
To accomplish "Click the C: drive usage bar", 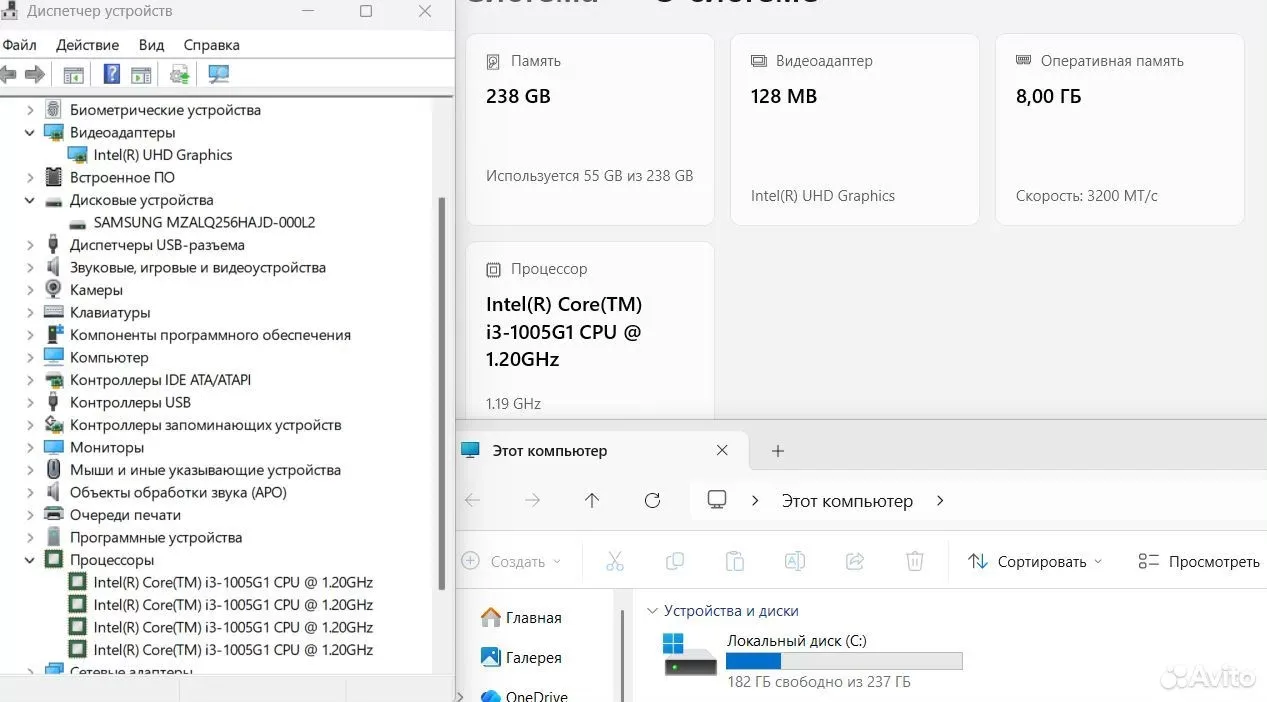I will point(844,661).
